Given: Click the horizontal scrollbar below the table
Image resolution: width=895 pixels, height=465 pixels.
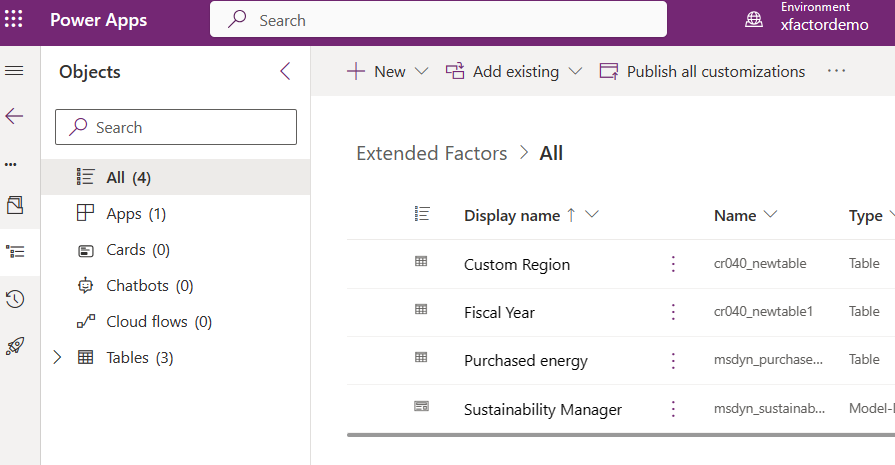Looking at the screenshot, I should tap(620, 435).
